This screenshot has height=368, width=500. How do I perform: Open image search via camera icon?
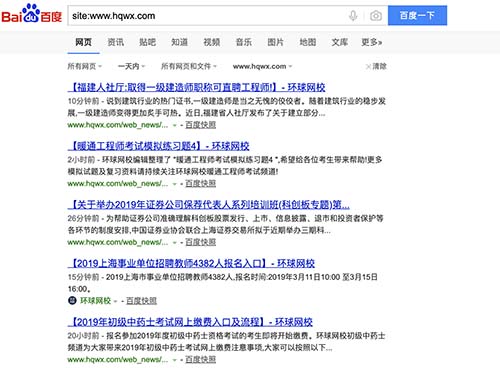pos(376,16)
